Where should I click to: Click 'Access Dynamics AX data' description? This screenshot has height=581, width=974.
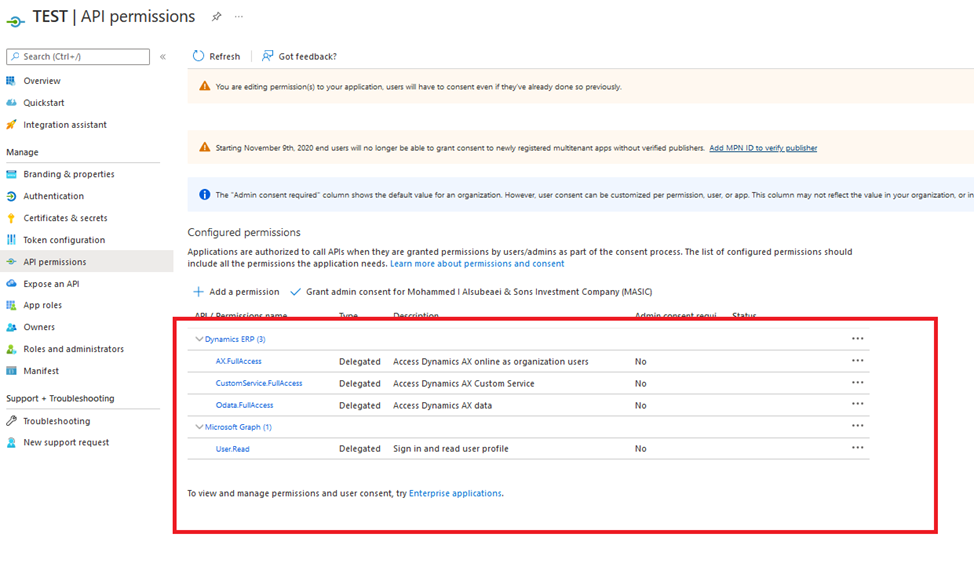(442, 405)
